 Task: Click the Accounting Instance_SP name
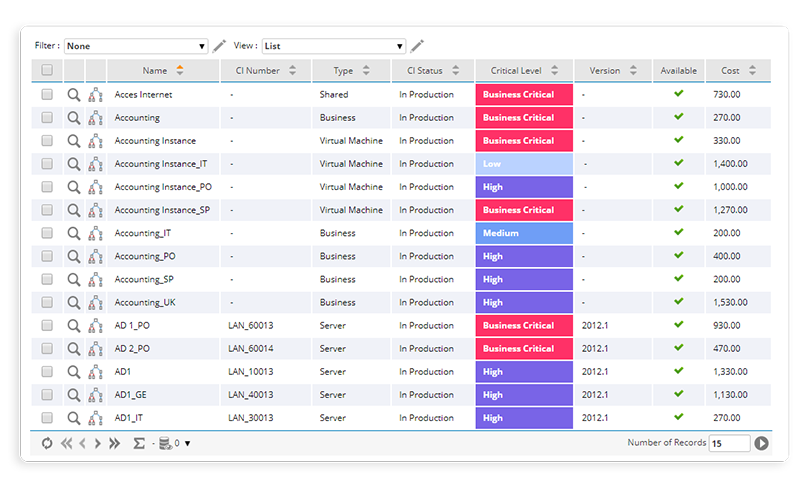(x=162, y=210)
